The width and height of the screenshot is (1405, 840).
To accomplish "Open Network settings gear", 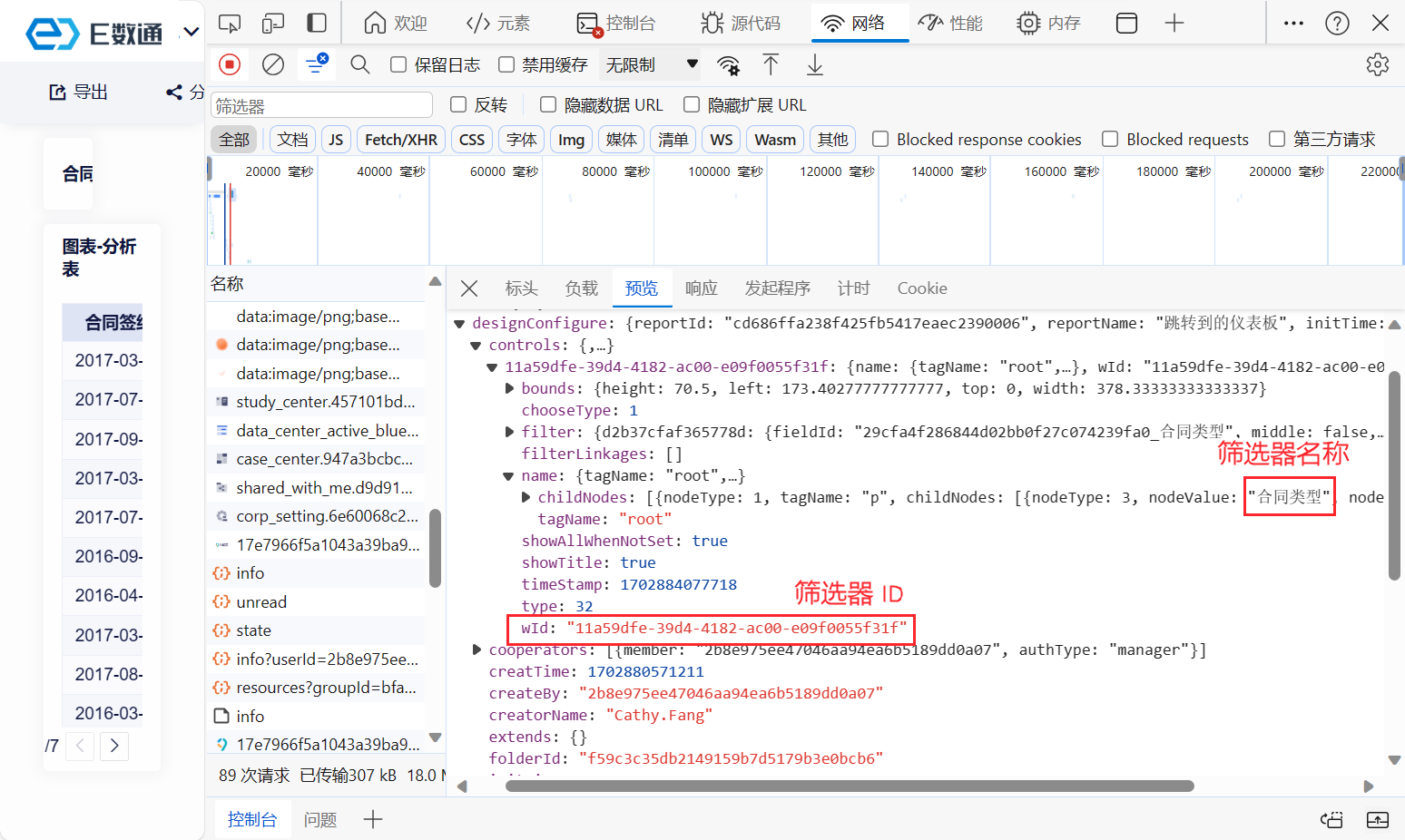I will tap(1378, 64).
